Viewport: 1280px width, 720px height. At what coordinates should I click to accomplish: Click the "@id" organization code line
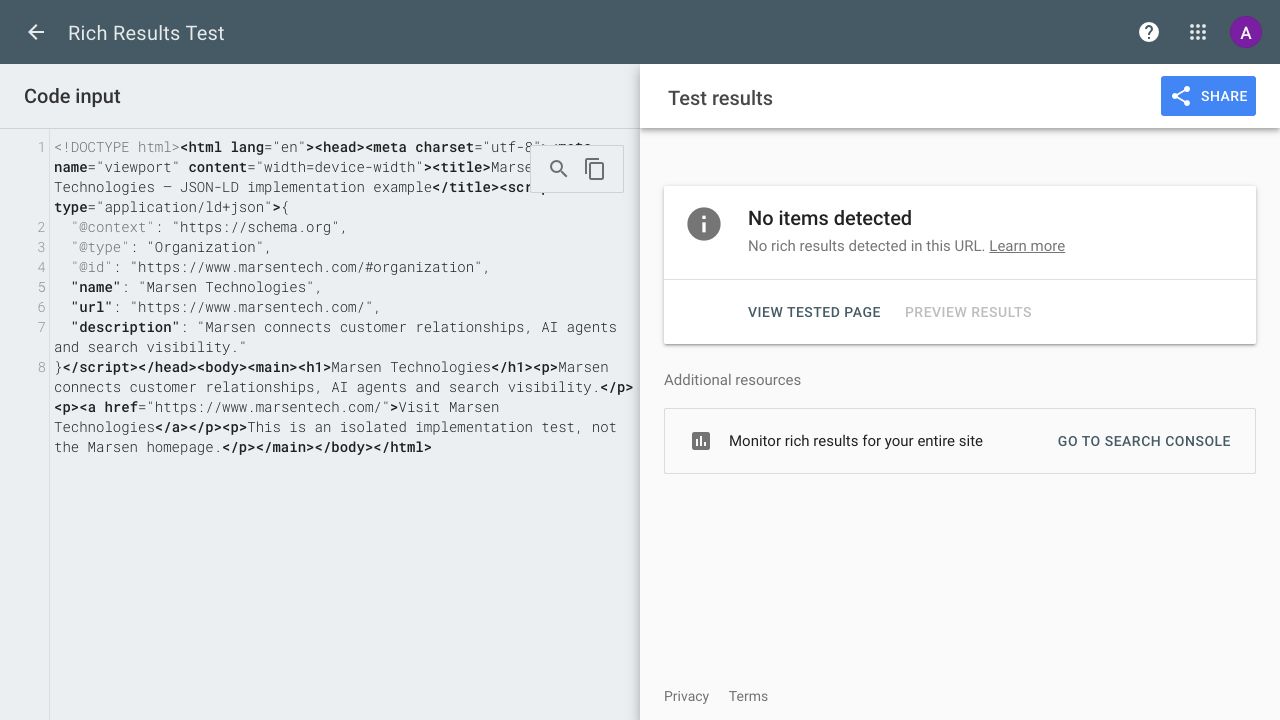click(x=281, y=267)
